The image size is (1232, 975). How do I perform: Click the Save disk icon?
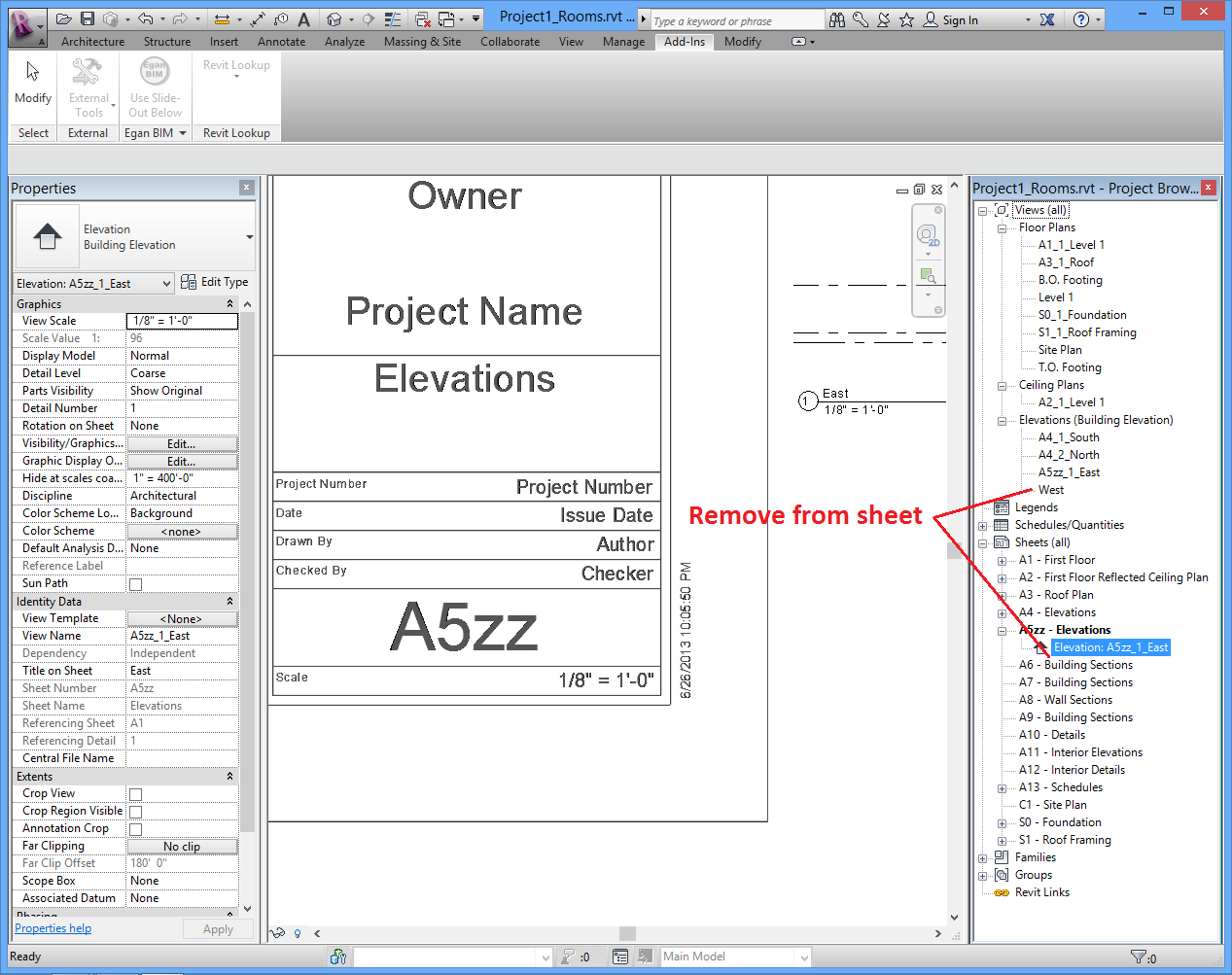click(88, 18)
